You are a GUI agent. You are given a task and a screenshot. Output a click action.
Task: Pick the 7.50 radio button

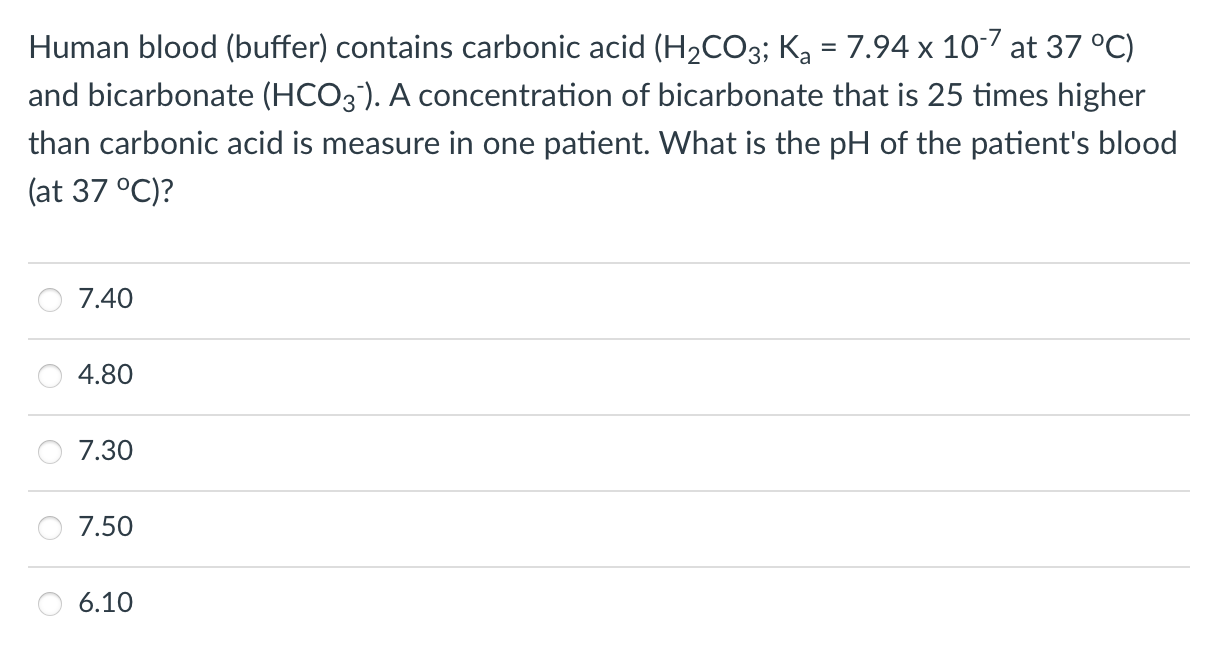51,527
